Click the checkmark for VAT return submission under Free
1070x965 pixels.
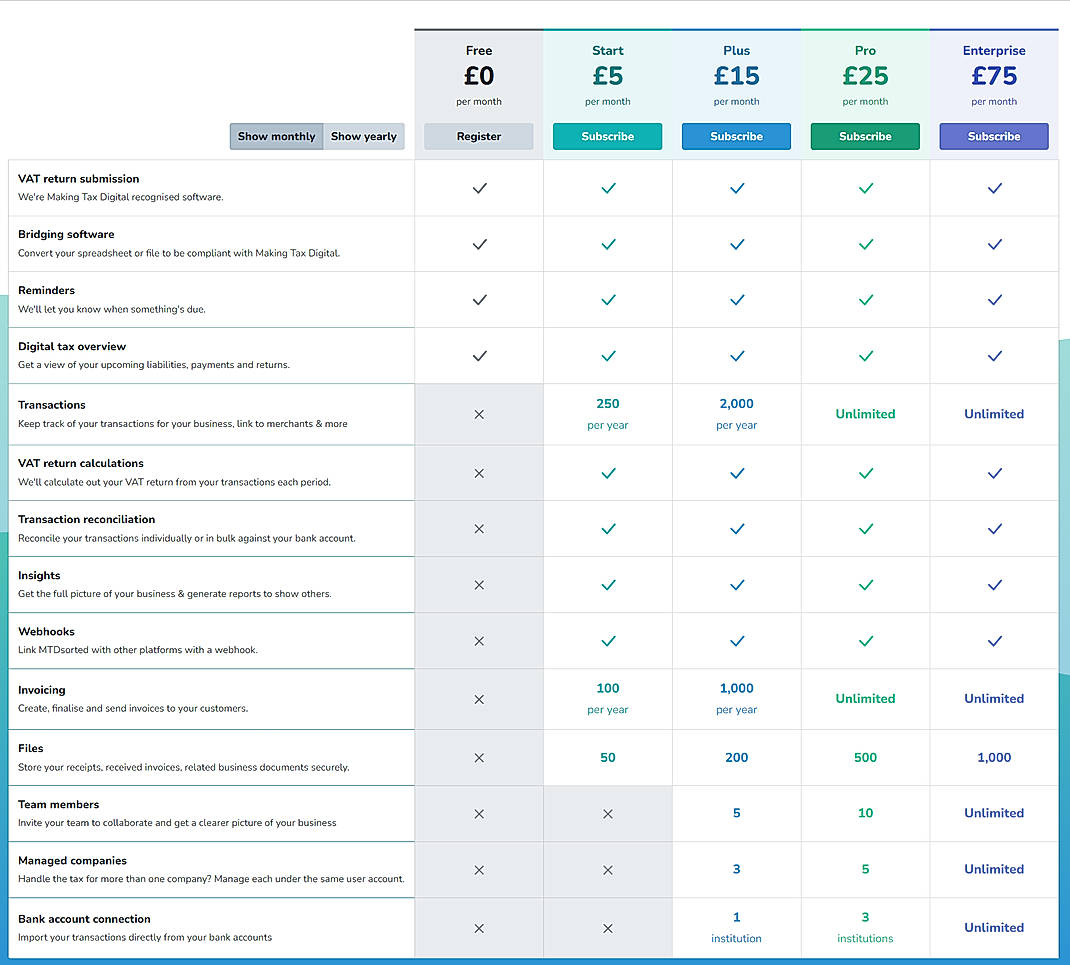point(479,188)
